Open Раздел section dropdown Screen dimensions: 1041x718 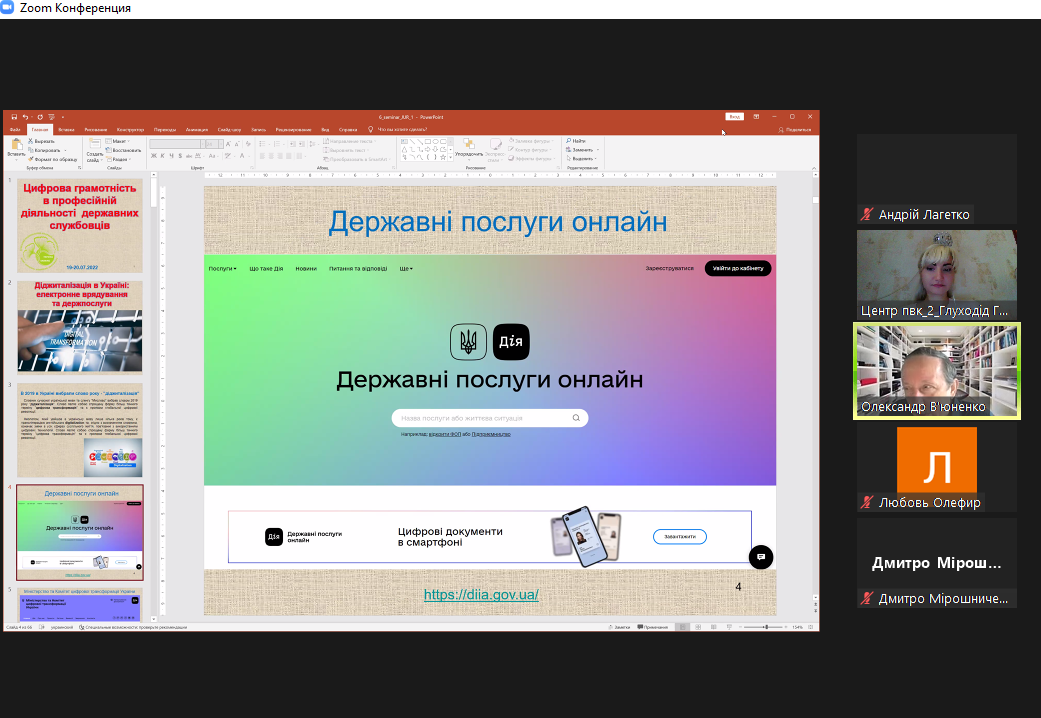pos(118,159)
